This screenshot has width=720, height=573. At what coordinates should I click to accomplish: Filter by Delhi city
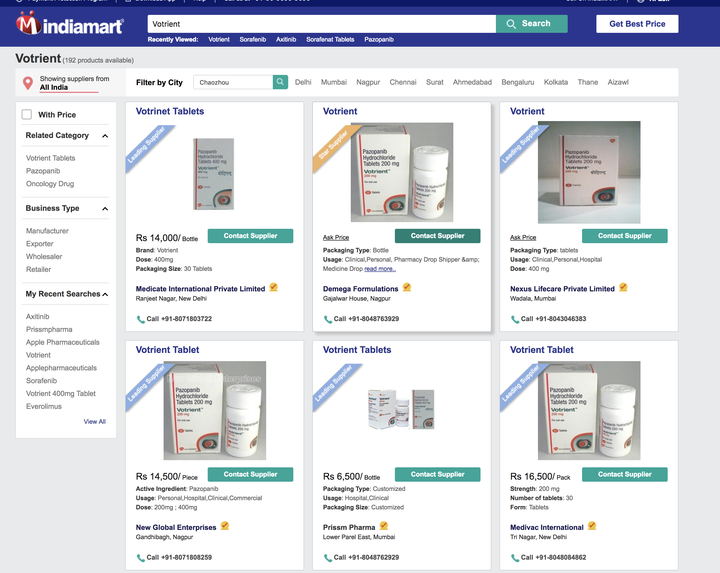(x=303, y=82)
